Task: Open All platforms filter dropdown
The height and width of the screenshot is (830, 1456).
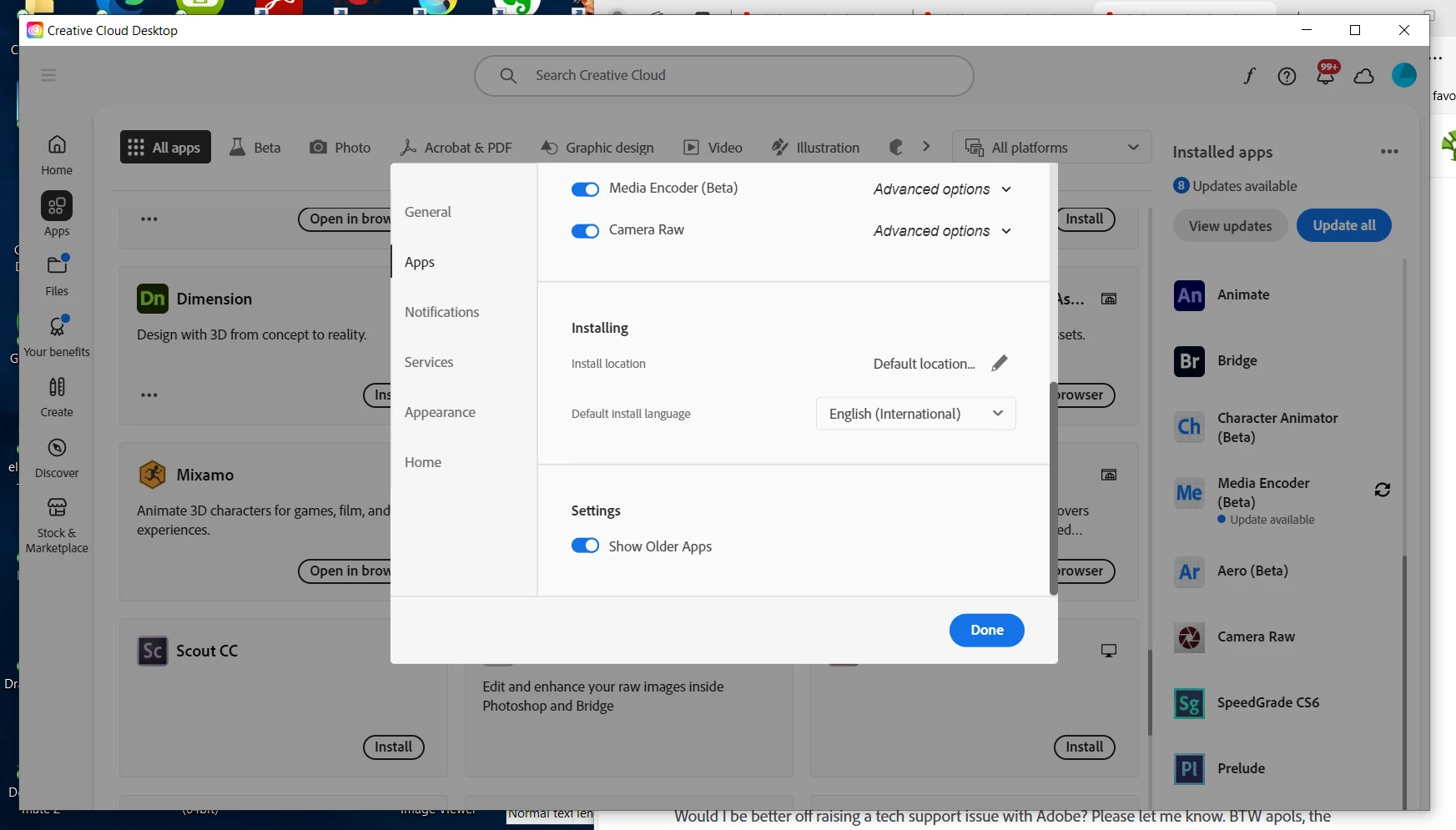Action: [x=1051, y=148]
